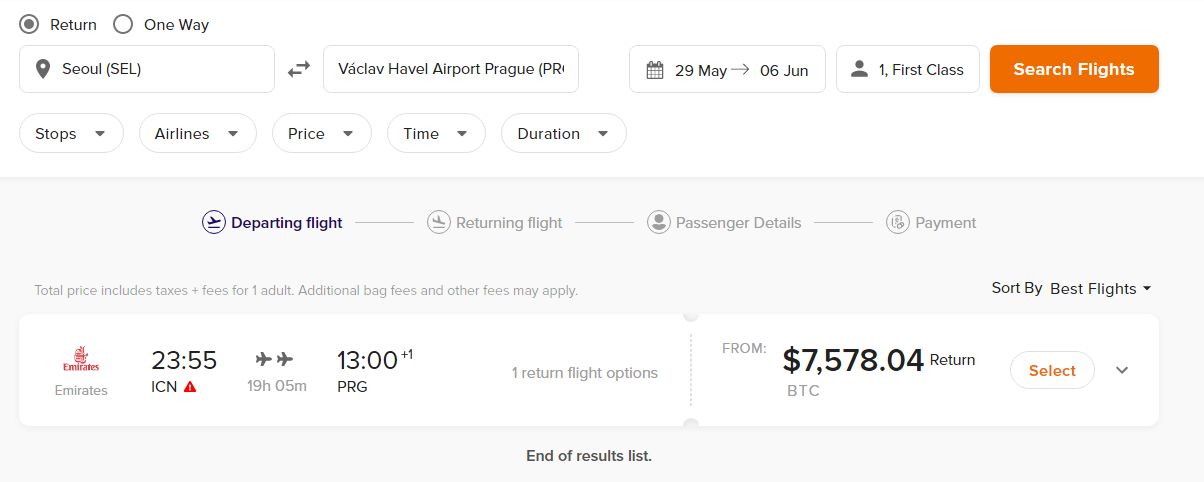The height and width of the screenshot is (482, 1204).
Task: Click the Departing flight step icon
Action: click(x=213, y=222)
